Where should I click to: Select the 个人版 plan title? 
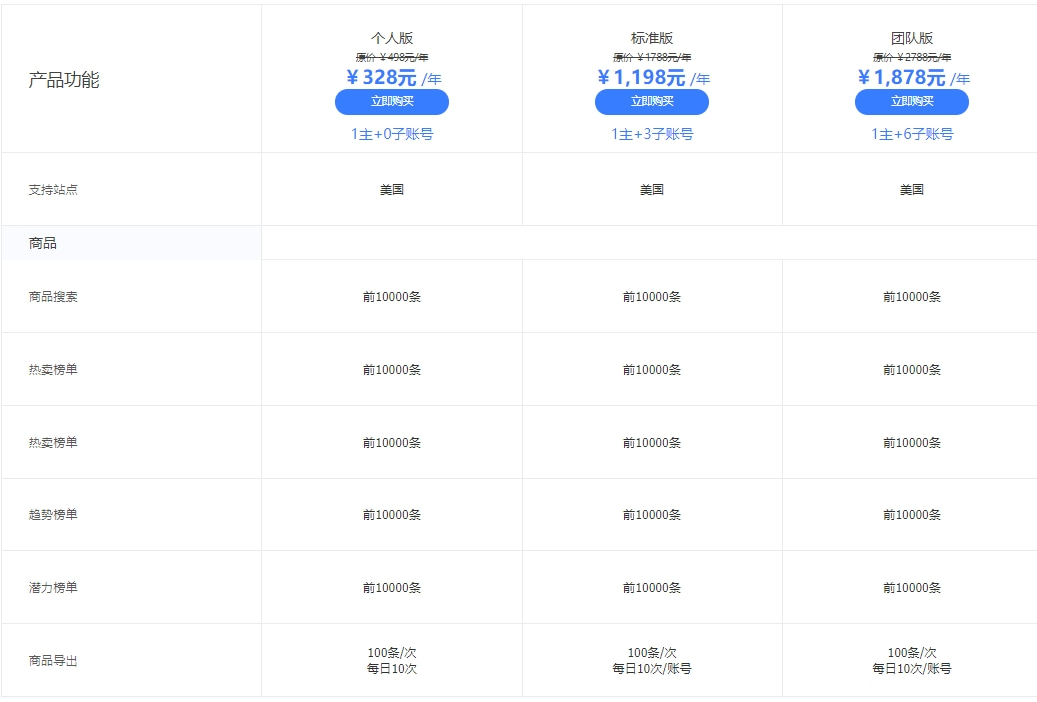(x=392, y=38)
